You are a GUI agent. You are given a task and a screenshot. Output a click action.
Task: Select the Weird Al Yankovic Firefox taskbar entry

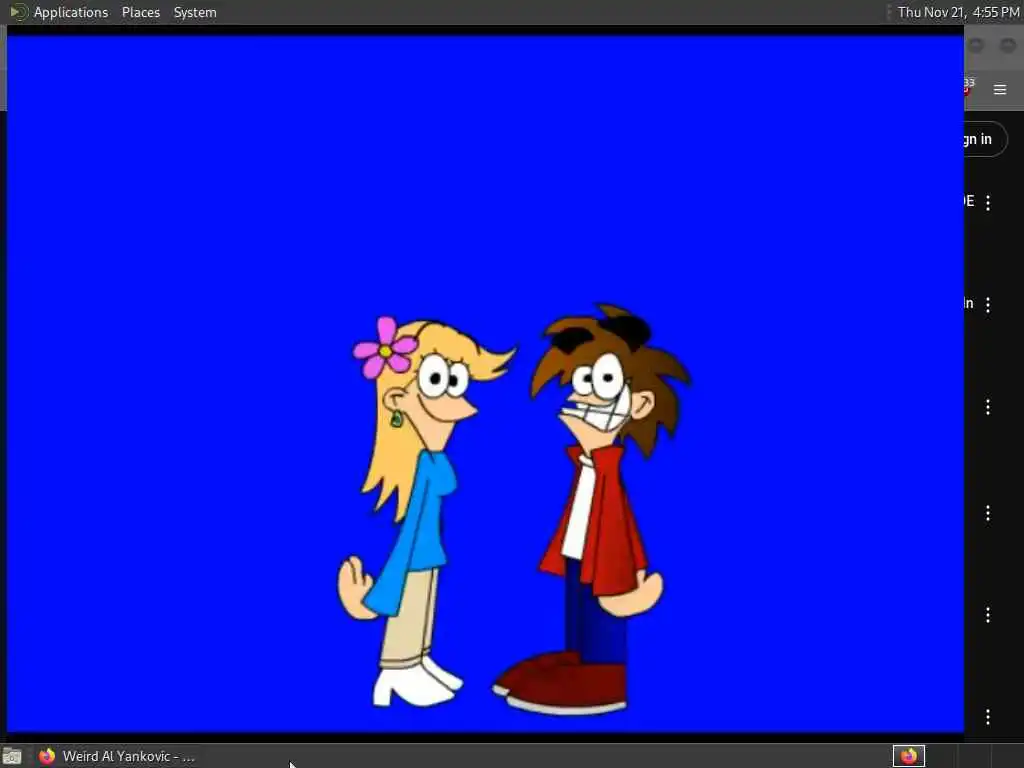(118, 756)
